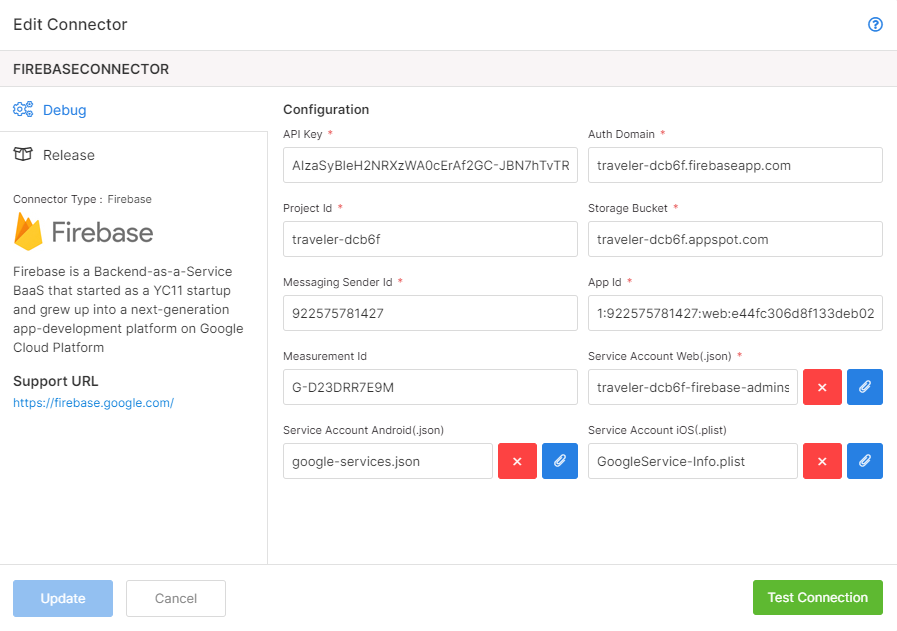Attach a Service Account iOS plist file

tap(864, 461)
